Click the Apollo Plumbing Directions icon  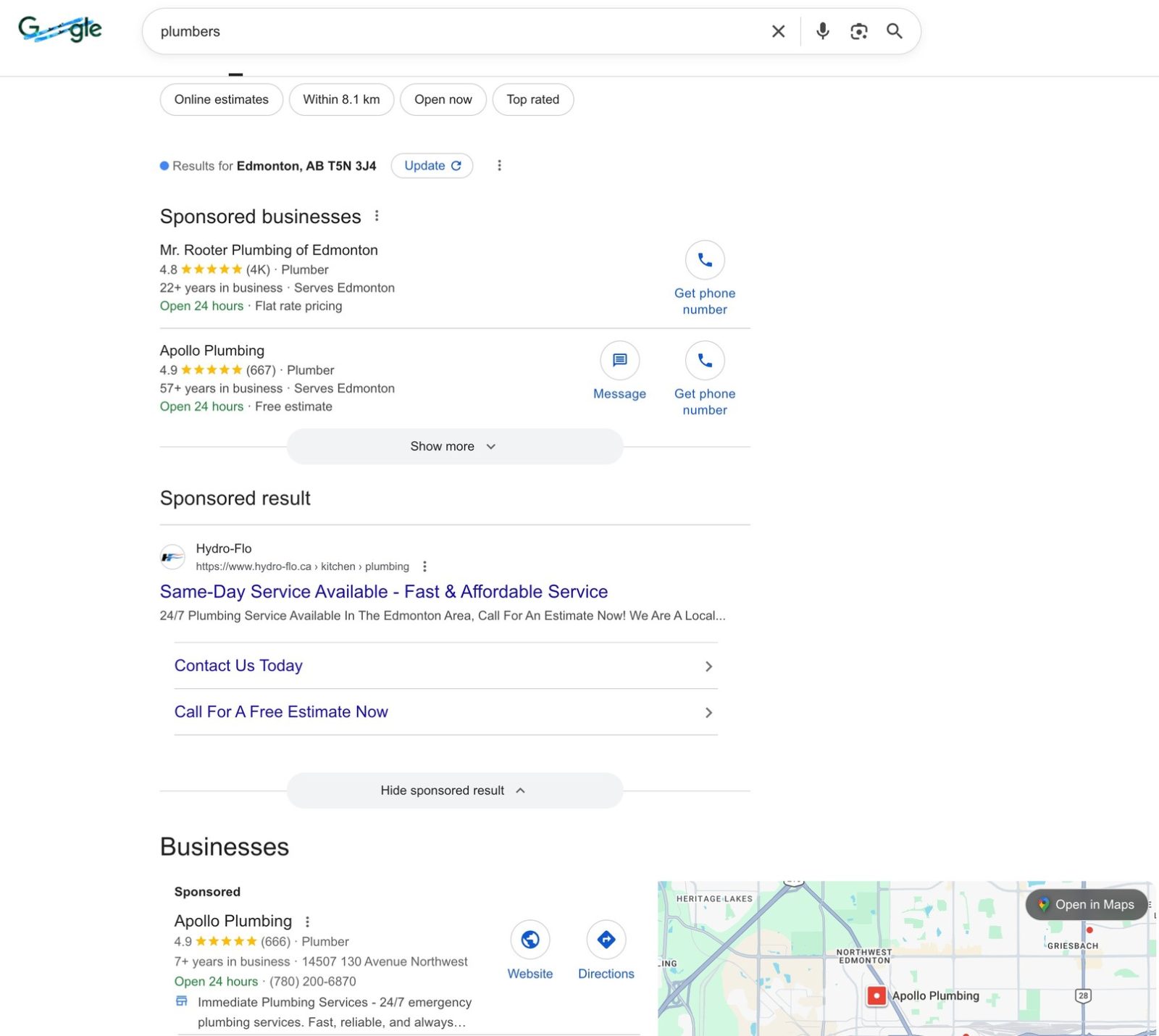point(606,940)
